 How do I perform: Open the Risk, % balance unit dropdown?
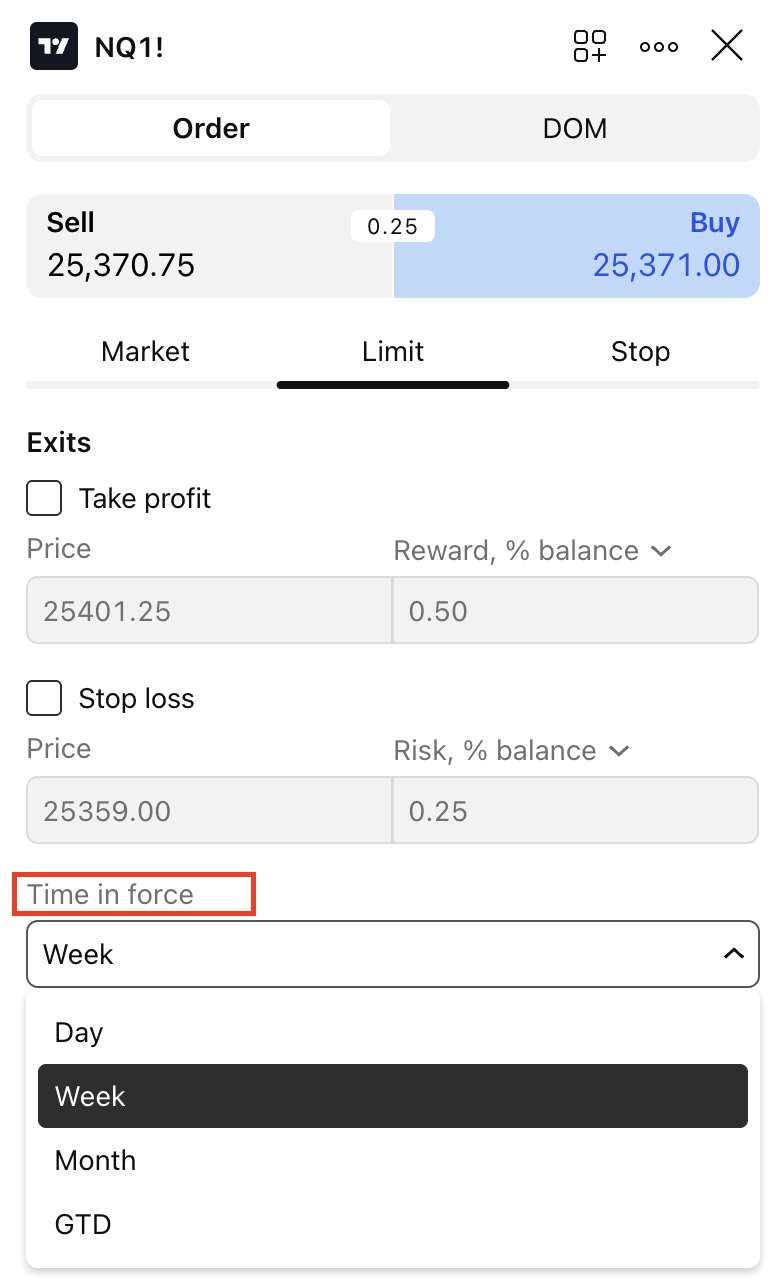tap(512, 751)
